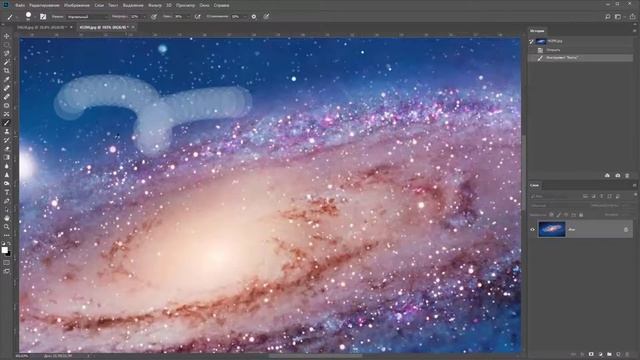640x360 pixels.
Task: Select the Zoom magnifier tool
Action: 7,227
